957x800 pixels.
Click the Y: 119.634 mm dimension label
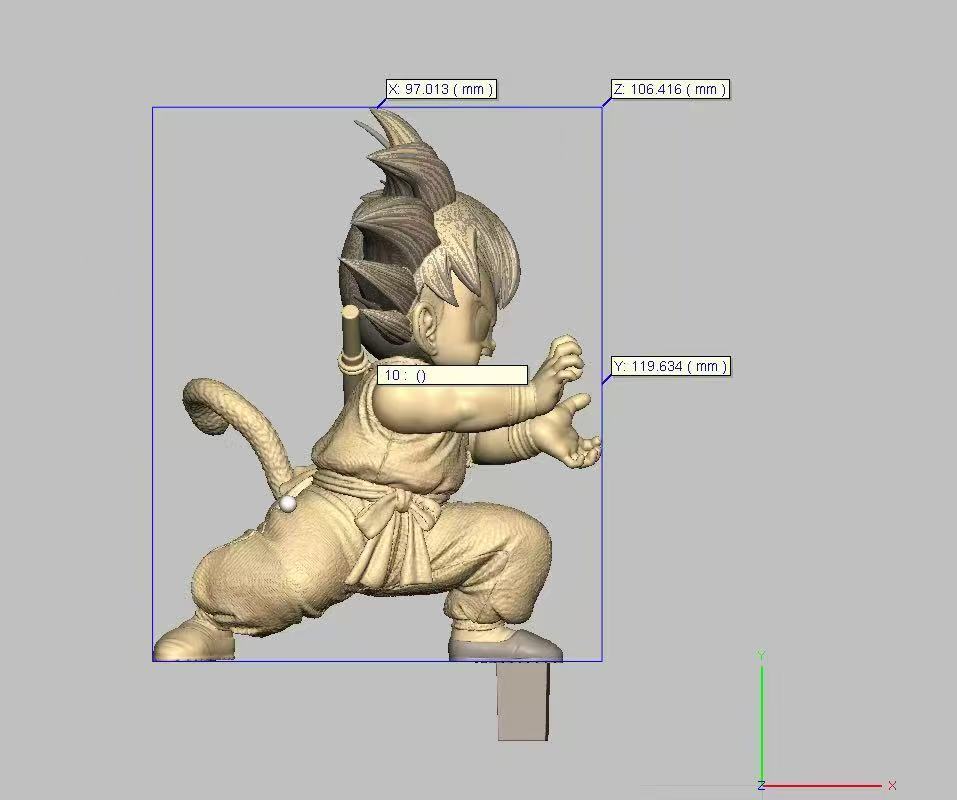(670, 366)
